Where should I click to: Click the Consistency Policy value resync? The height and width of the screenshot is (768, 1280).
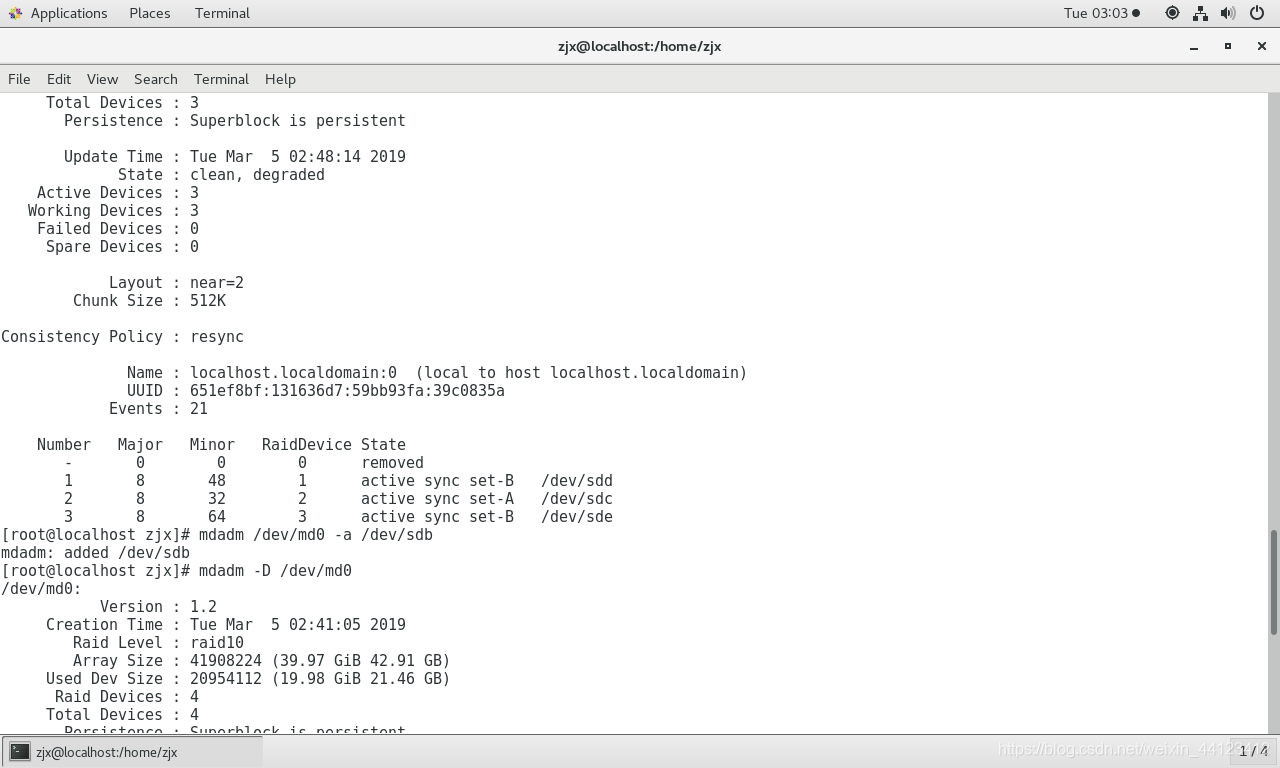217,337
